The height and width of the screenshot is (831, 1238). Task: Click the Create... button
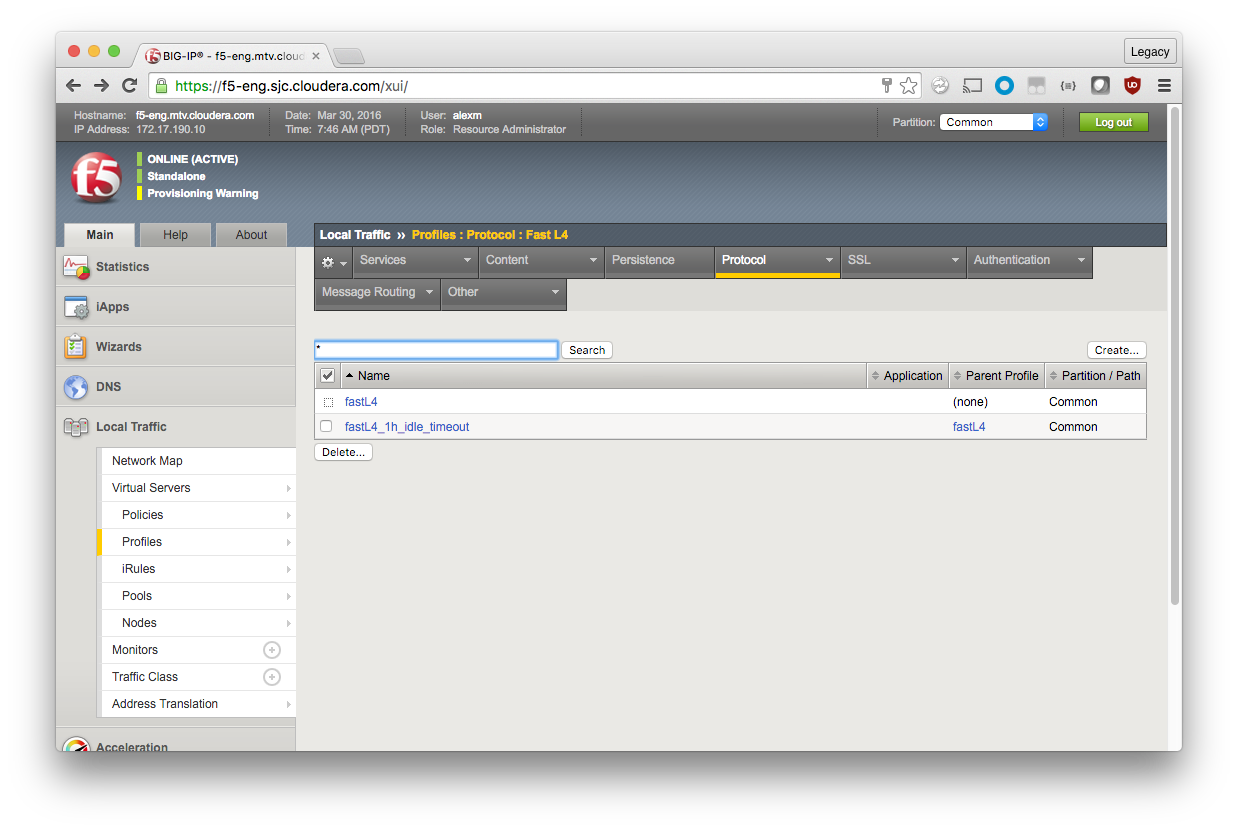pyautogui.click(x=1116, y=350)
